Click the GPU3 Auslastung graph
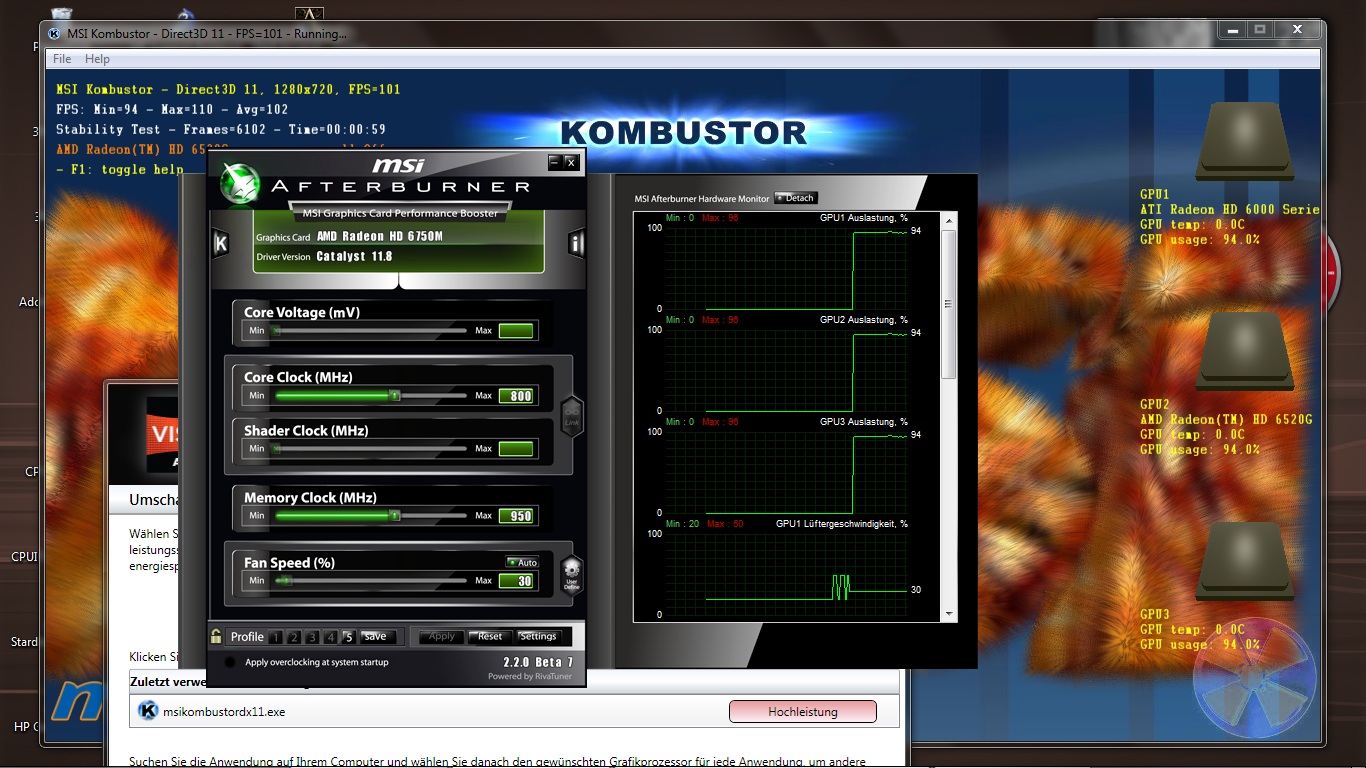Viewport: 1366px width, 768px height. point(785,471)
